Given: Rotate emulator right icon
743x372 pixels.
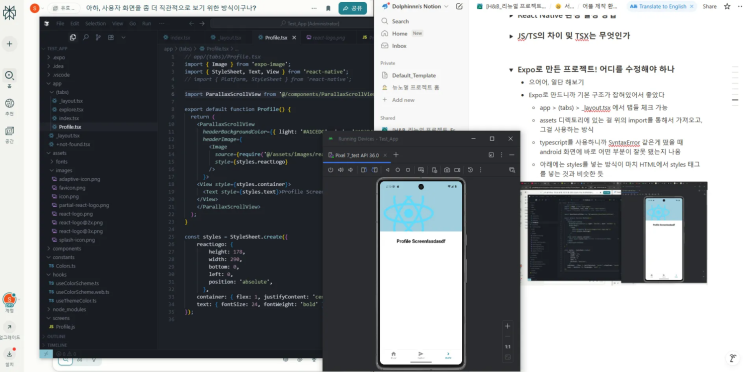Looking at the screenshot, I should pyautogui.click(x=374, y=170).
